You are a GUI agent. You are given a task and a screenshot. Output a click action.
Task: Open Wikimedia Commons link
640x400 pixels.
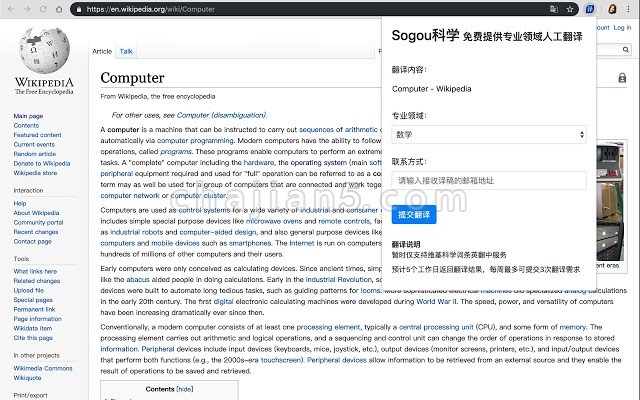[43, 368]
